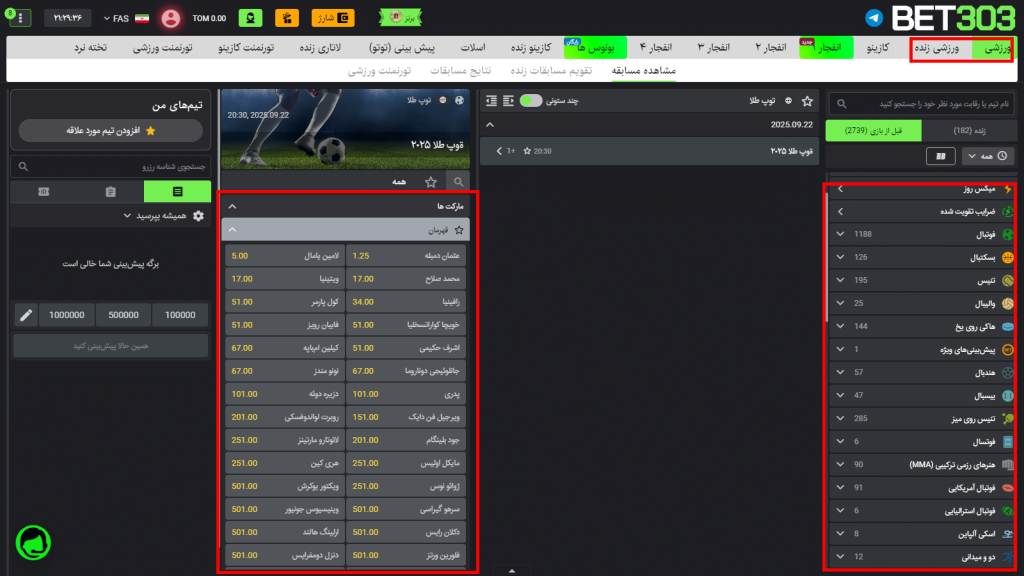Click the افزودن تیم مورد علاقه button
The height and width of the screenshot is (576, 1024).
coord(110,130)
